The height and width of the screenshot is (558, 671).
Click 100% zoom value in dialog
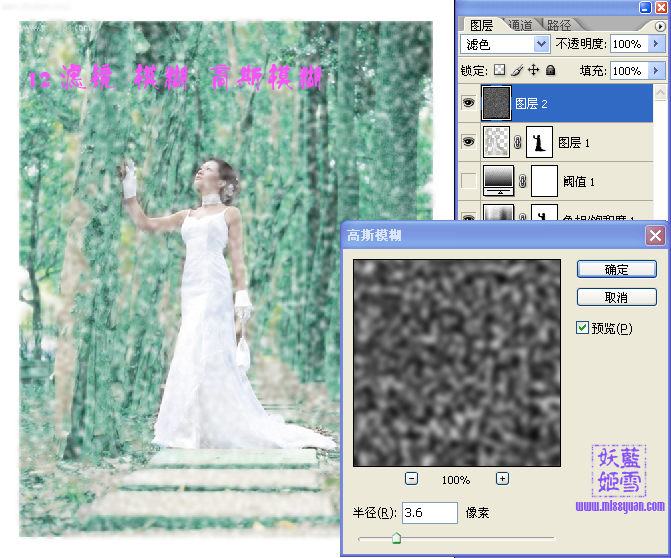(x=456, y=480)
